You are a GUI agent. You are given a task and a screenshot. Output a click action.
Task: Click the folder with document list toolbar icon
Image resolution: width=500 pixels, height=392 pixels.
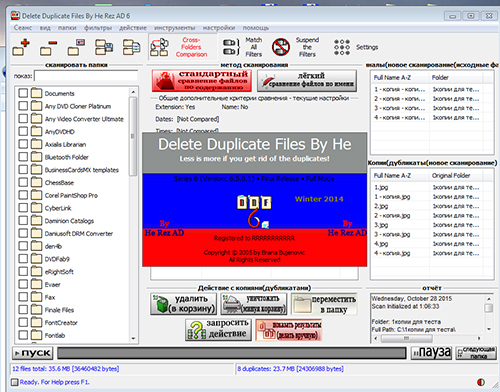click(131, 47)
